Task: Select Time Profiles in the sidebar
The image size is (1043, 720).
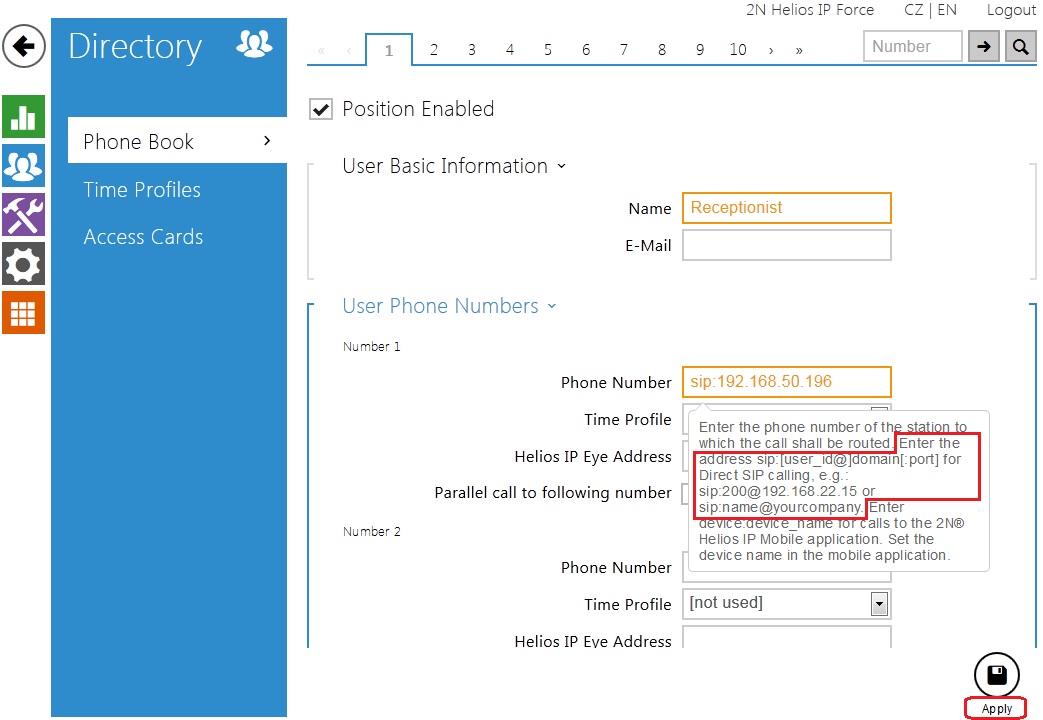Action: 142,190
